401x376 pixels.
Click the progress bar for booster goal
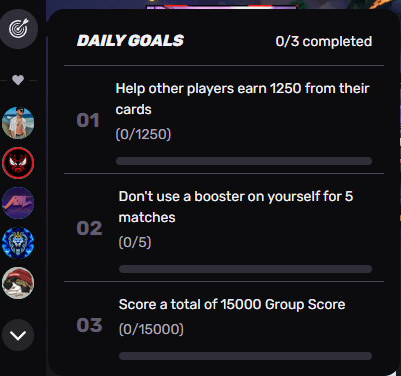pyautogui.click(x=245, y=269)
